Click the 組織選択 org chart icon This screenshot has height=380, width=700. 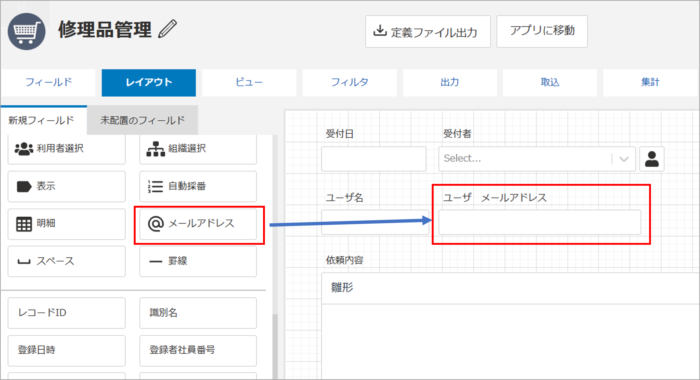(x=155, y=149)
